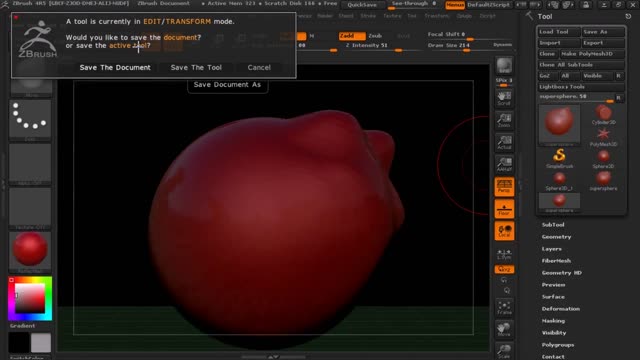Click the Frame icon

504,307
